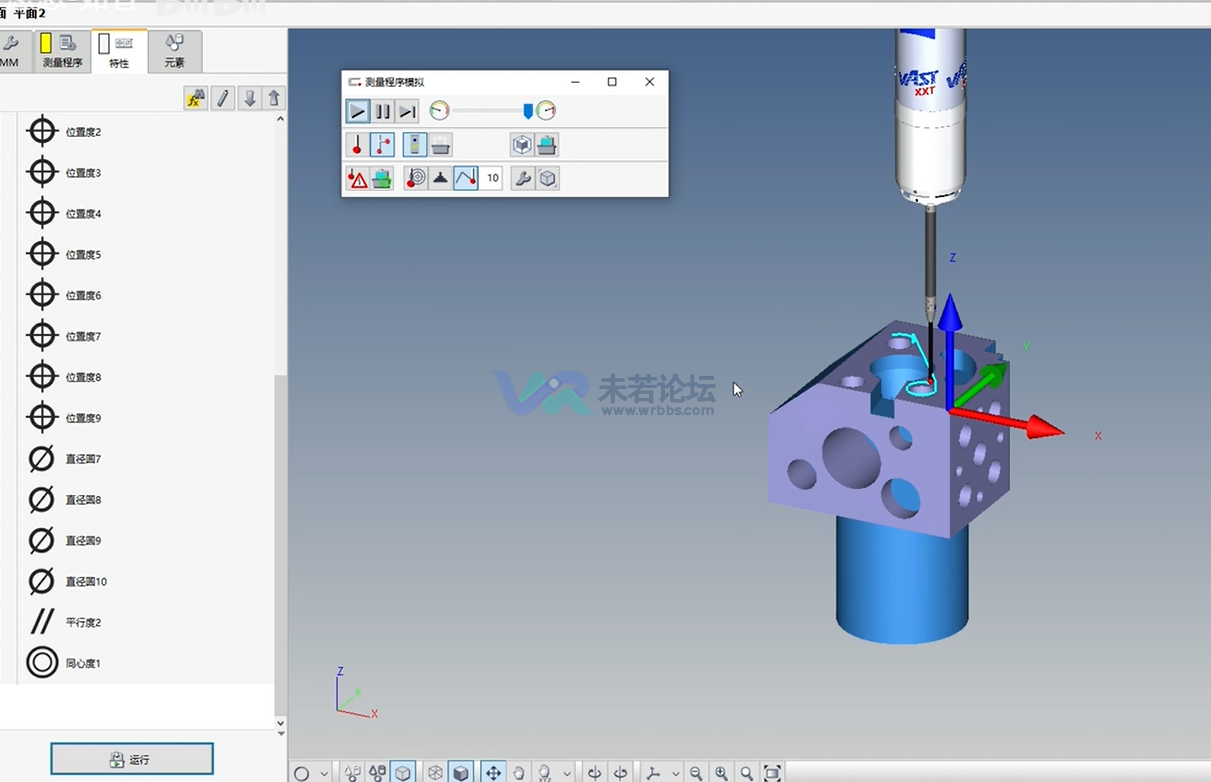This screenshot has height=782, width=1211.
Task: Select the 位置度8 characteristic
Action: [64, 377]
